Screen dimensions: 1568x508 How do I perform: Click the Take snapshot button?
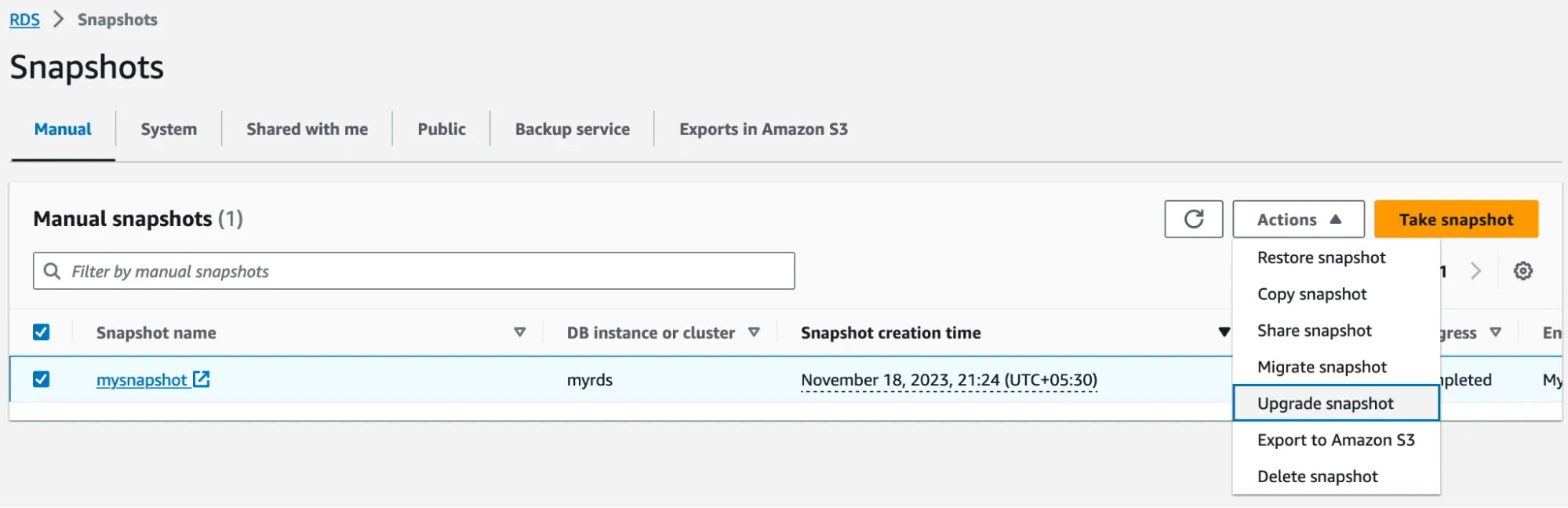pyautogui.click(x=1456, y=219)
